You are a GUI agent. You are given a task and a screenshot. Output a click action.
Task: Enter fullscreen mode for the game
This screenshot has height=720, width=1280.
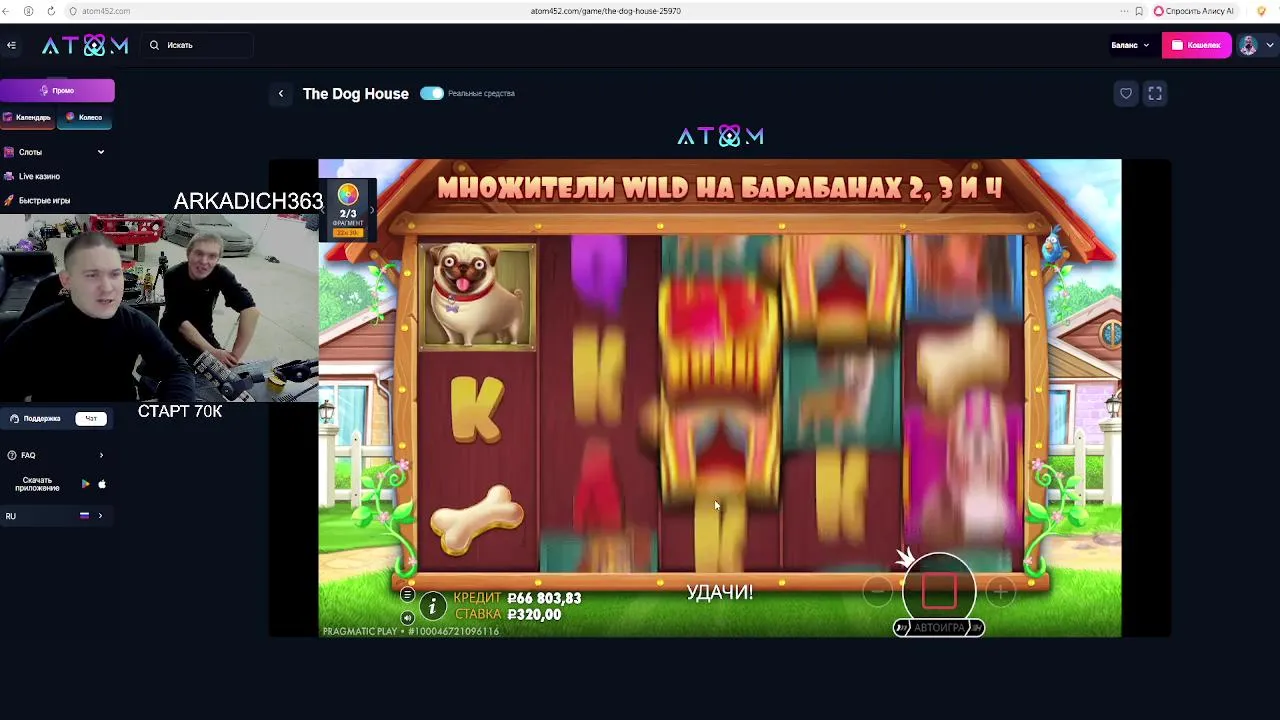(1155, 93)
